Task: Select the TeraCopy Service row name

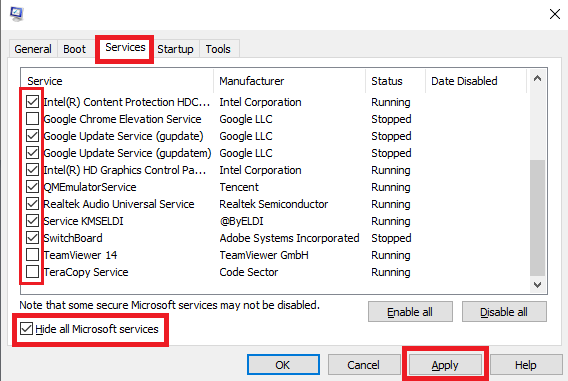Action: coord(86,272)
